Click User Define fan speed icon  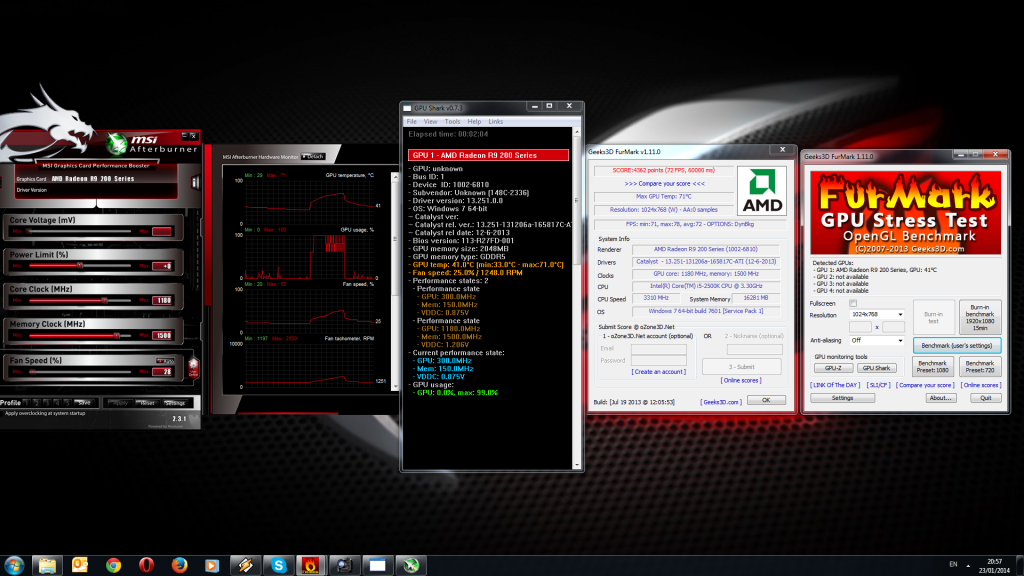[x=193, y=368]
